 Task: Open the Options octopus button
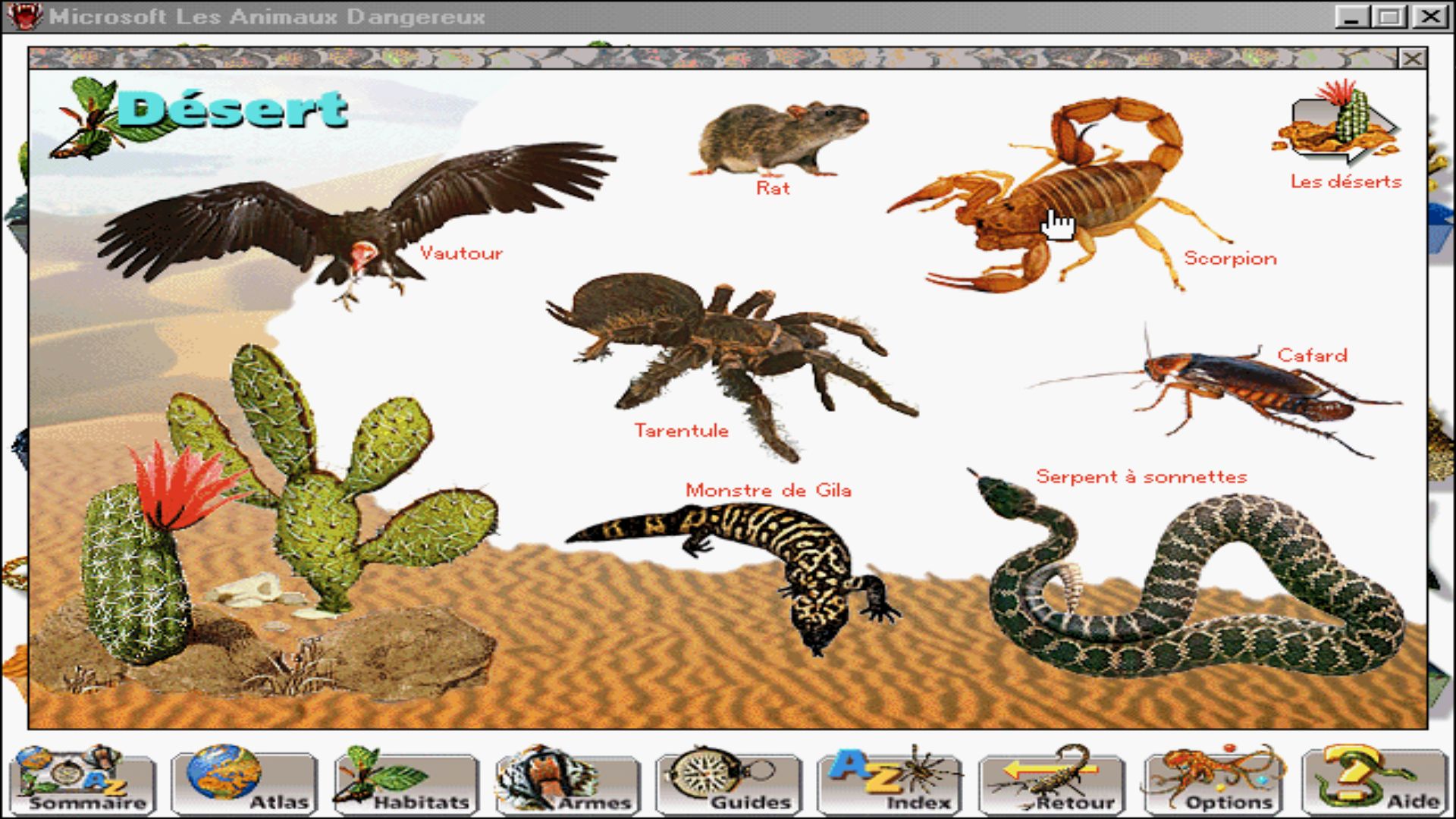coord(1213,781)
